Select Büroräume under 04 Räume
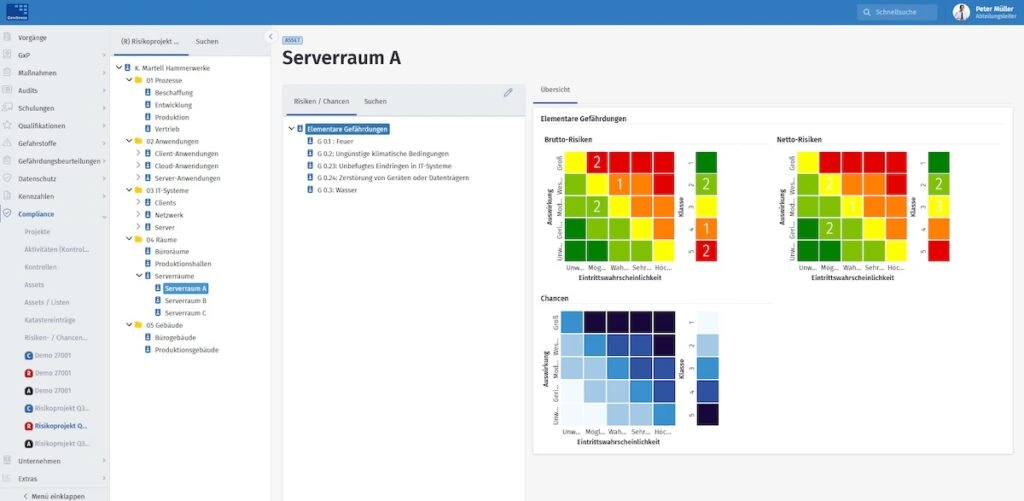This screenshot has width=1024, height=501. [172, 251]
